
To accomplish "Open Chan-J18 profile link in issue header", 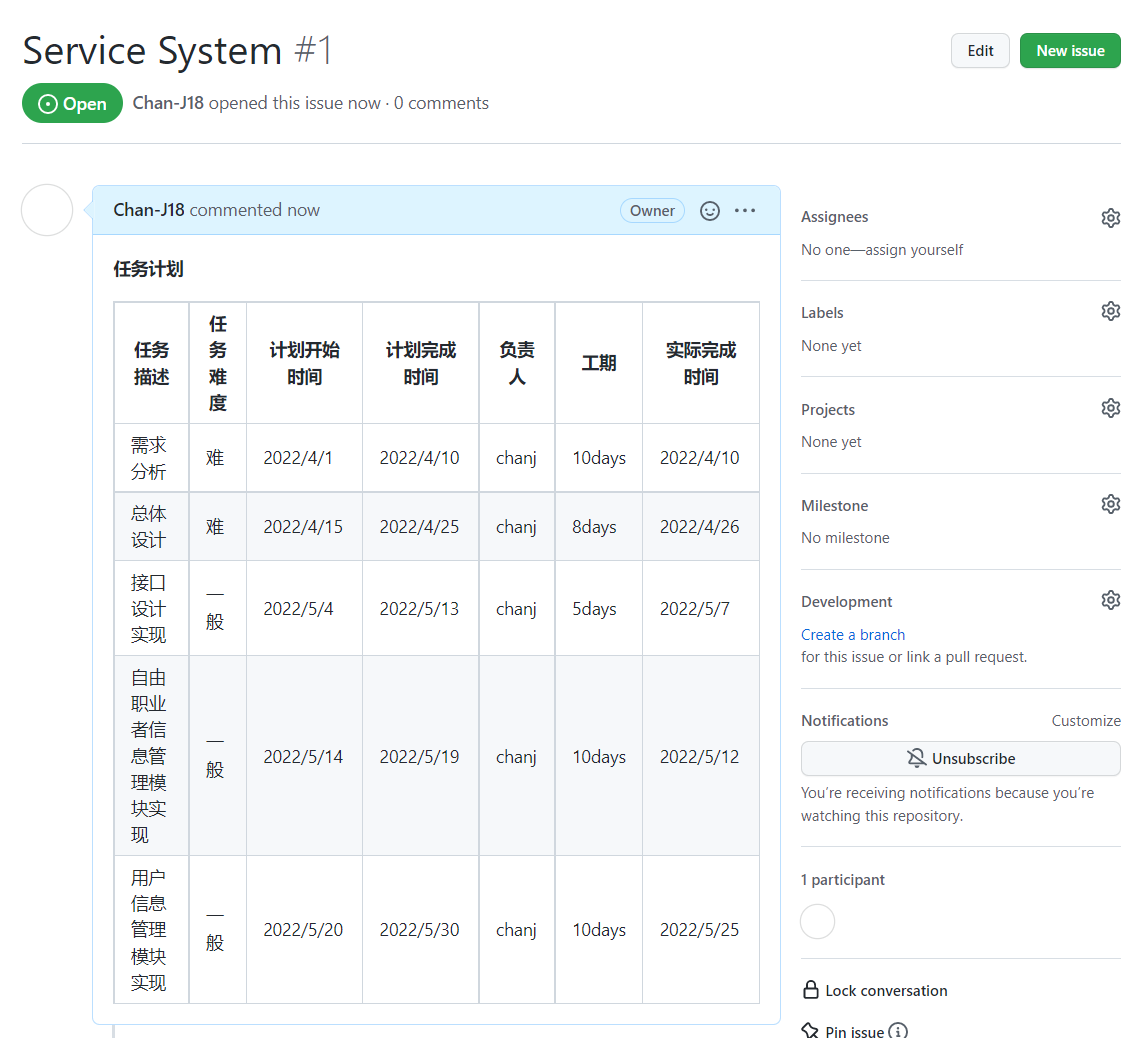I will (168, 103).
